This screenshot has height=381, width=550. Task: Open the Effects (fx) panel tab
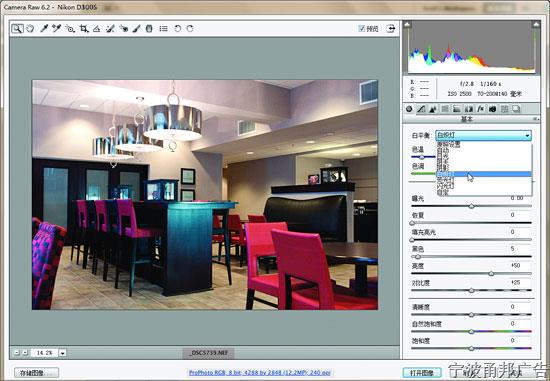(x=481, y=109)
